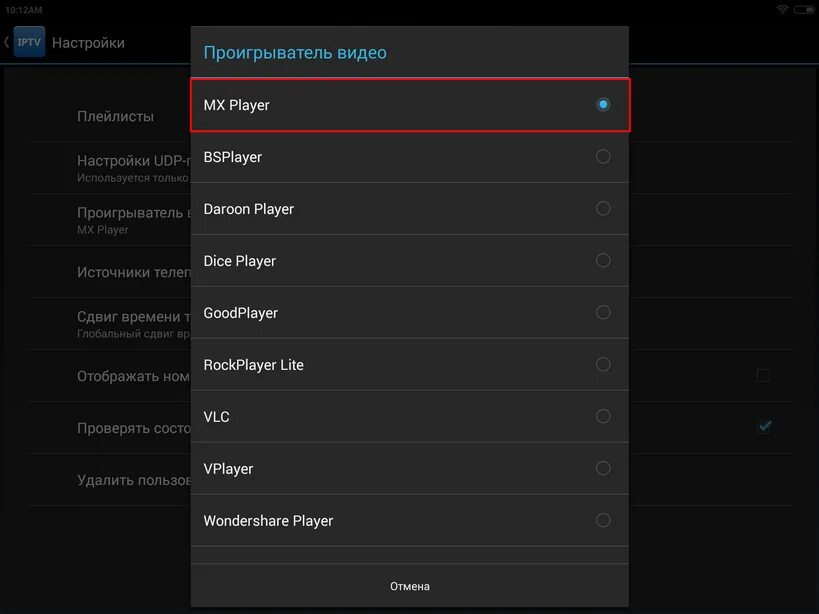819x614 pixels.
Task: Tap the IPTV app icon
Action: click(29, 42)
